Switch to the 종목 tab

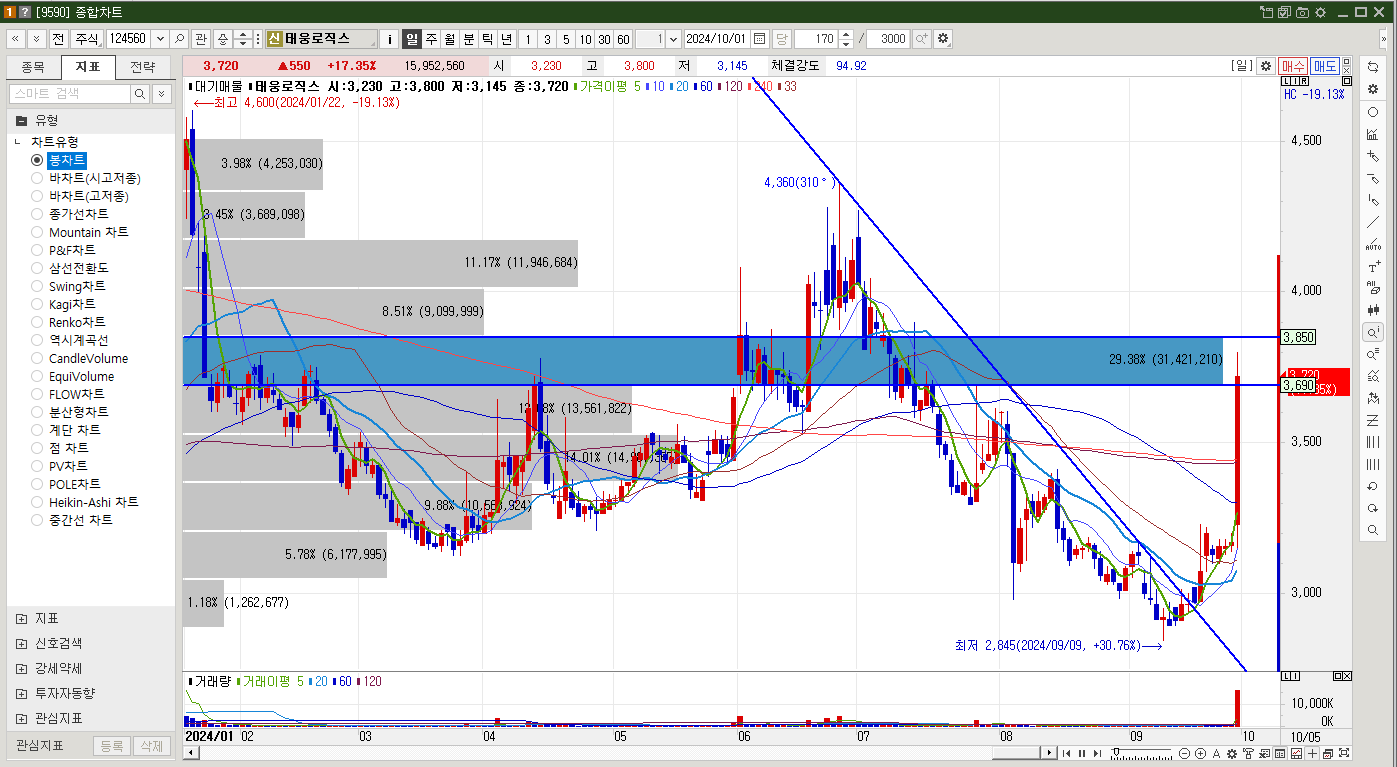coord(33,68)
